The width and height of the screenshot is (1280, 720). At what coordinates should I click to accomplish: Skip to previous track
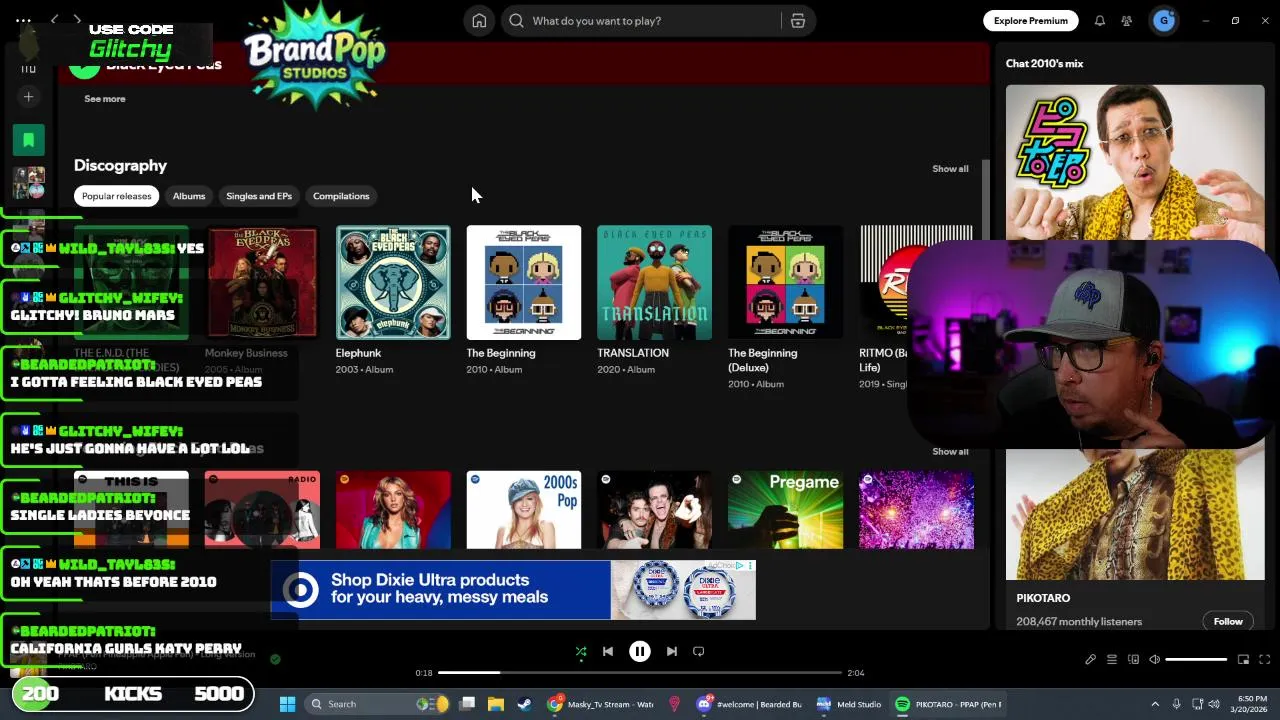pos(608,651)
